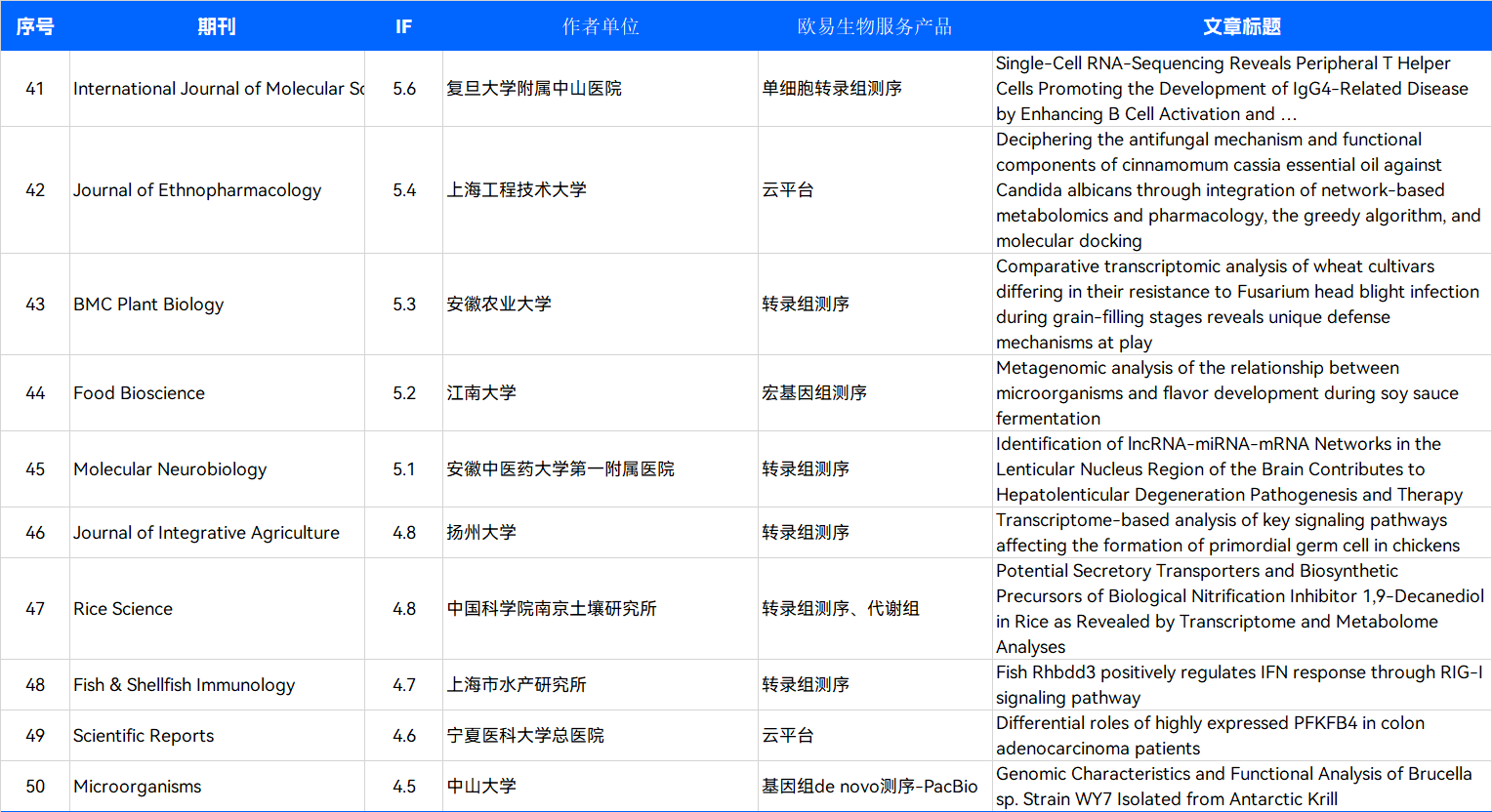Select 复旦大学附属中山医院 cell
This screenshot has width=1492, height=812.
(x=601, y=89)
